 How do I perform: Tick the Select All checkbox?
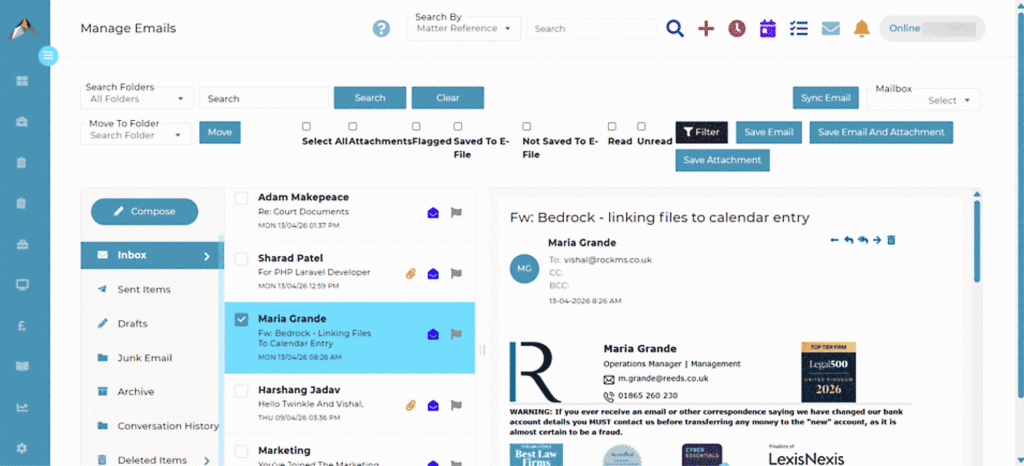click(x=306, y=127)
